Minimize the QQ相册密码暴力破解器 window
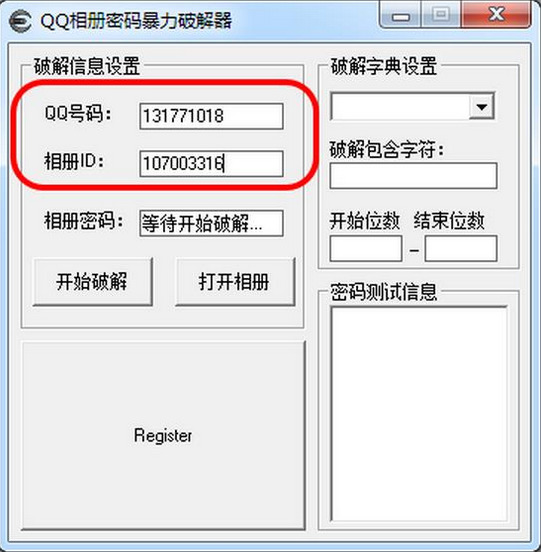The height and width of the screenshot is (552, 541). (401, 15)
